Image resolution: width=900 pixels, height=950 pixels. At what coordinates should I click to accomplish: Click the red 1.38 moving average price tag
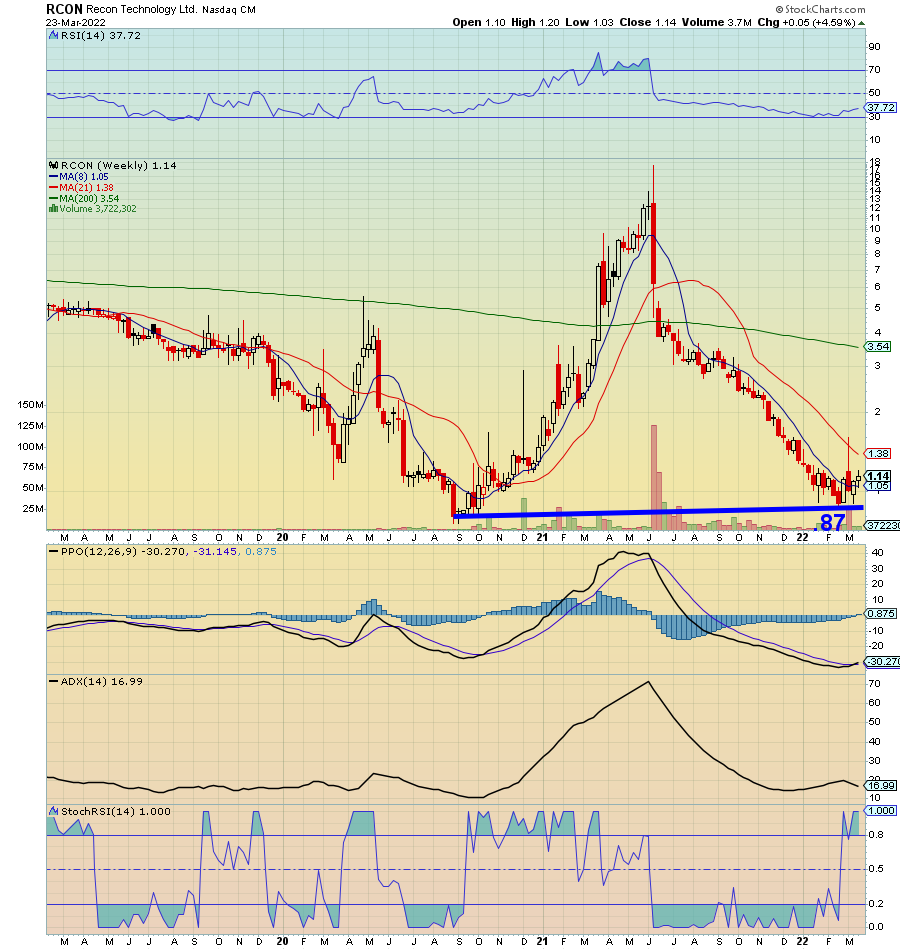pos(878,453)
